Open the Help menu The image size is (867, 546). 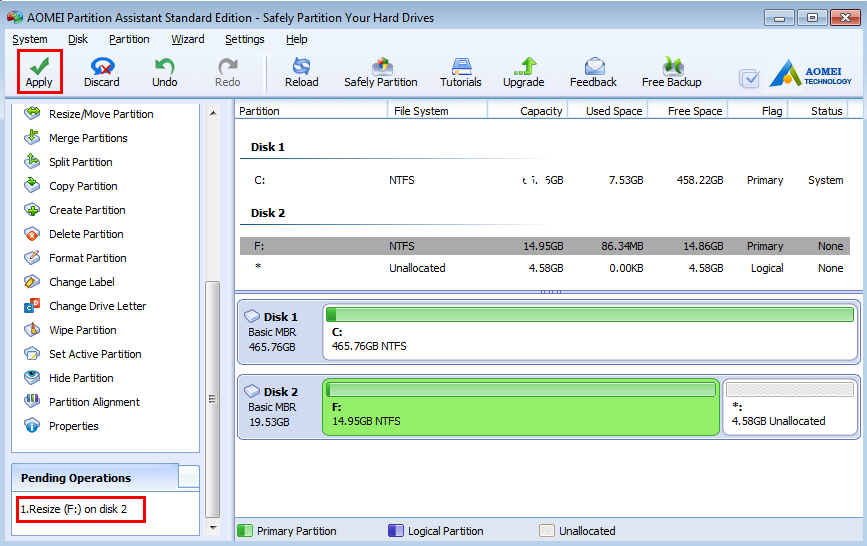[296, 39]
